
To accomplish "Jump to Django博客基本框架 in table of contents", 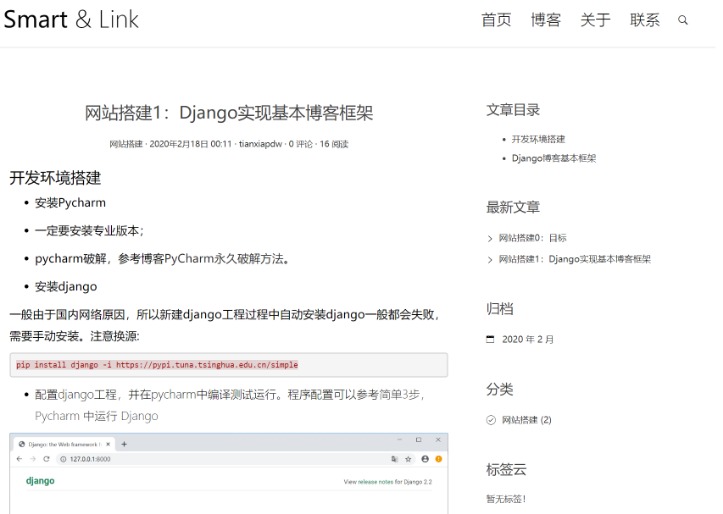I will tap(554, 158).
